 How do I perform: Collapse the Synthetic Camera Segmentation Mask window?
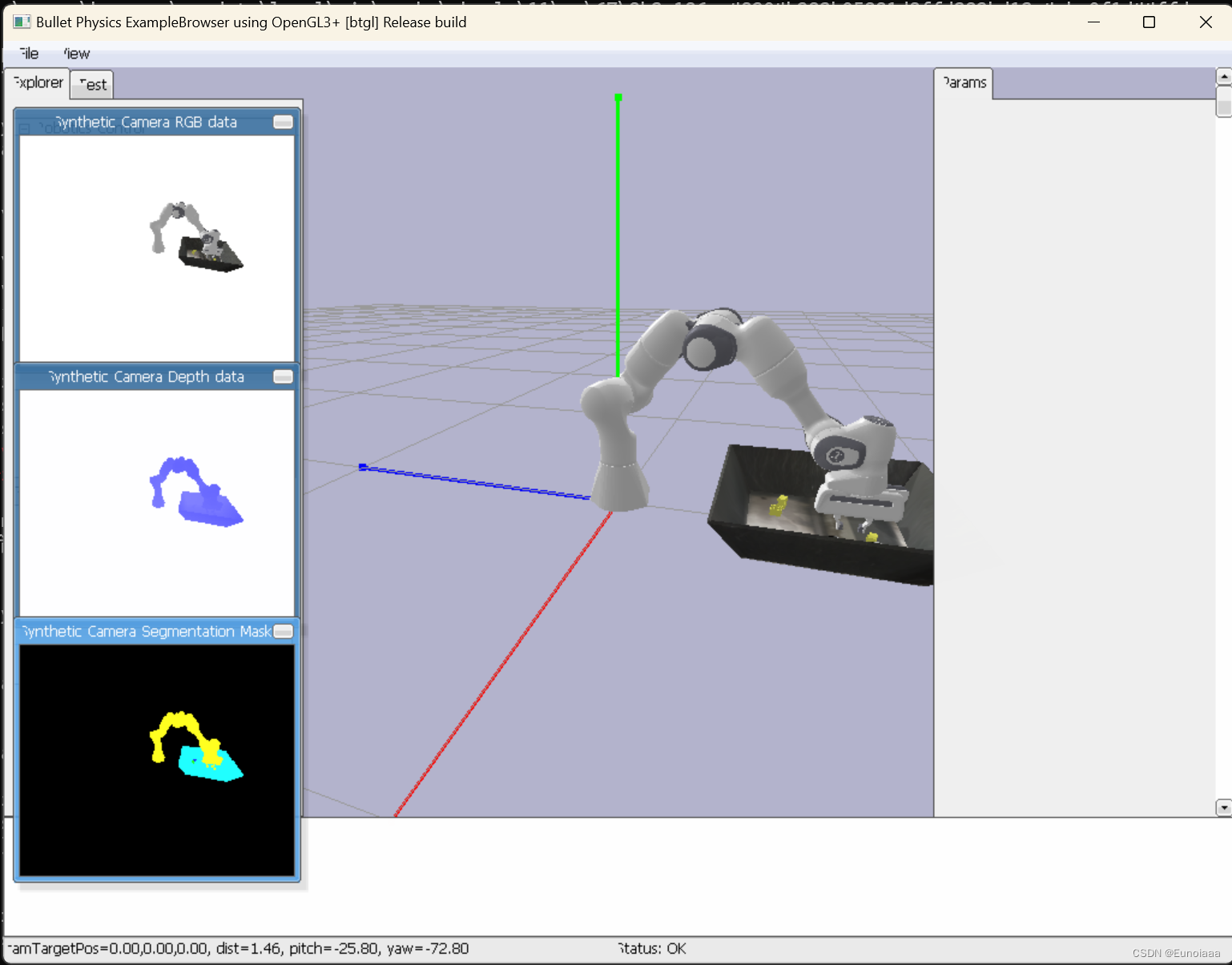click(283, 631)
